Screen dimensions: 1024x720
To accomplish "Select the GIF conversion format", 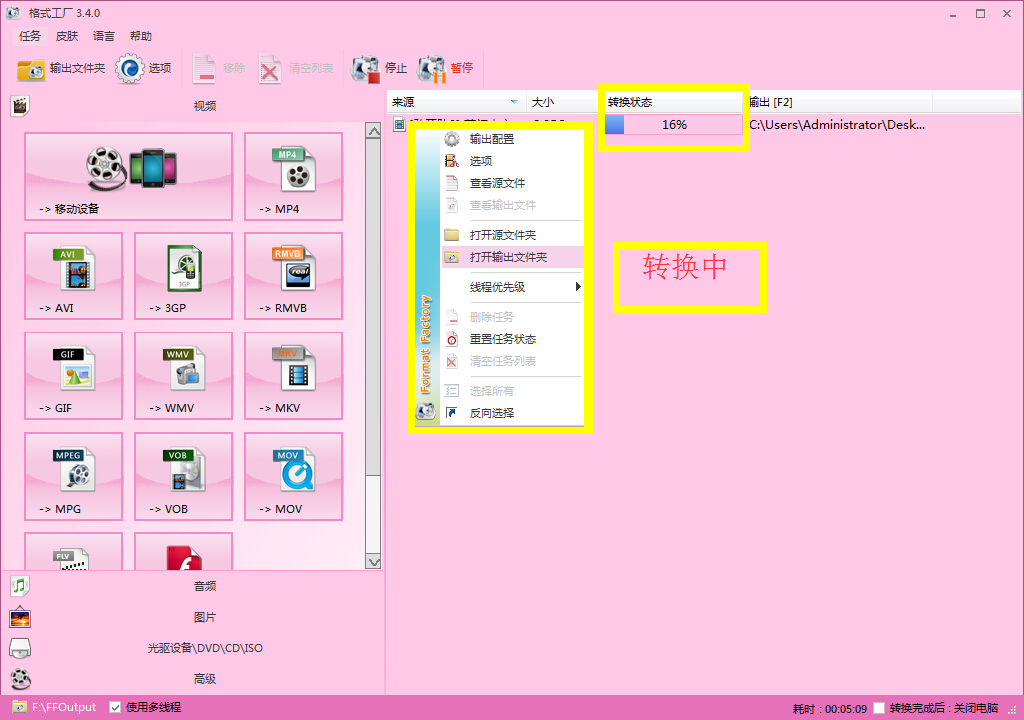I will coord(73,376).
